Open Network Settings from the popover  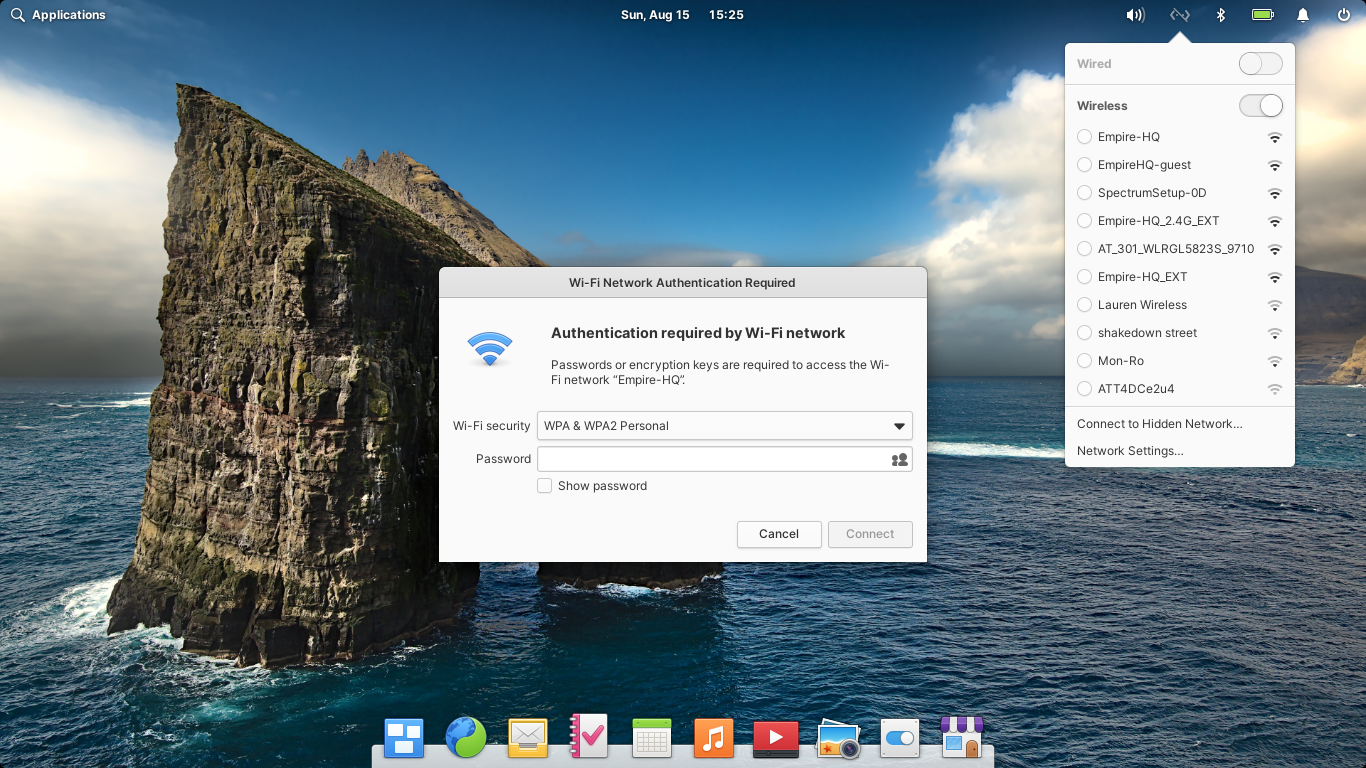coord(1130,451)
